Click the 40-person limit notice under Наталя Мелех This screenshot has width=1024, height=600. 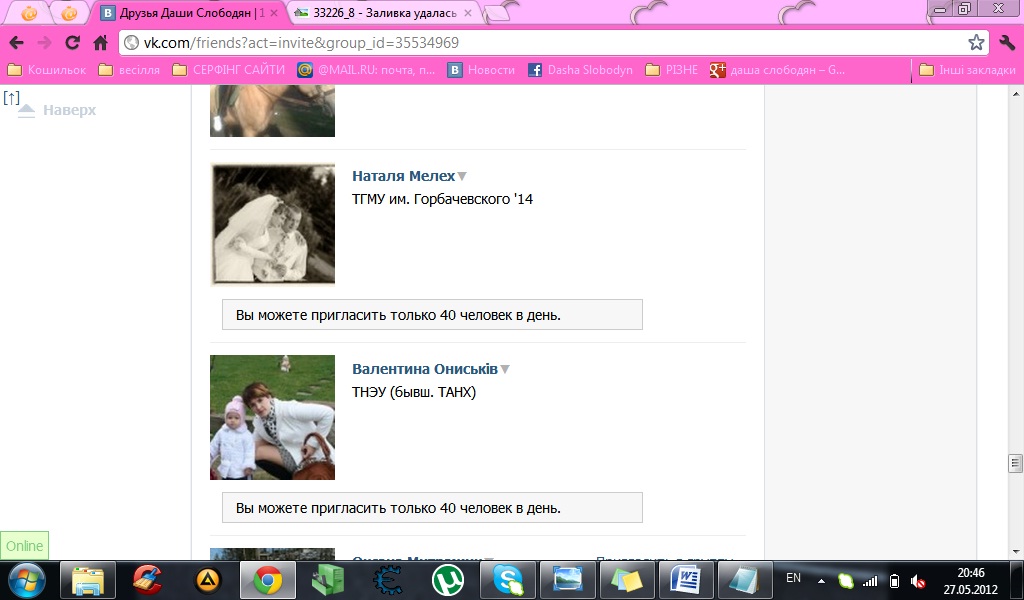pyautogui.click(x=432, y=315)
